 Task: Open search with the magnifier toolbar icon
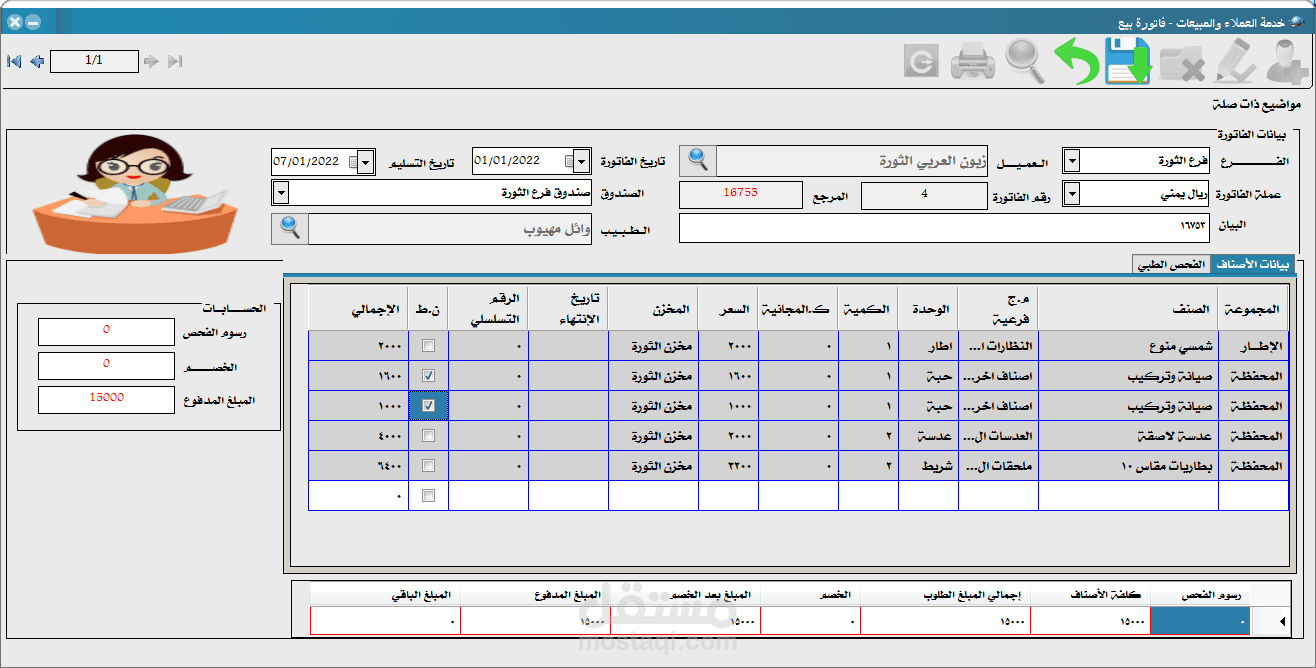tap(1025, 62)
